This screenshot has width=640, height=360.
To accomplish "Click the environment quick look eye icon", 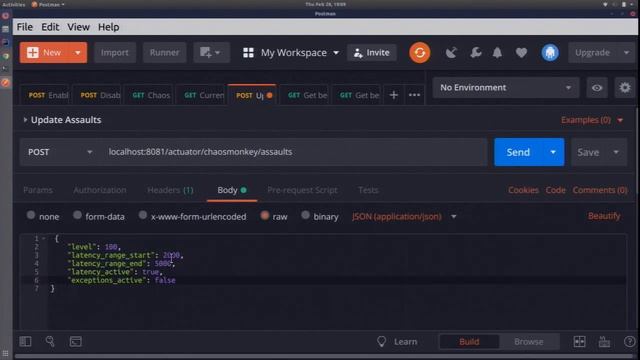I will click(x=597, y=88).
